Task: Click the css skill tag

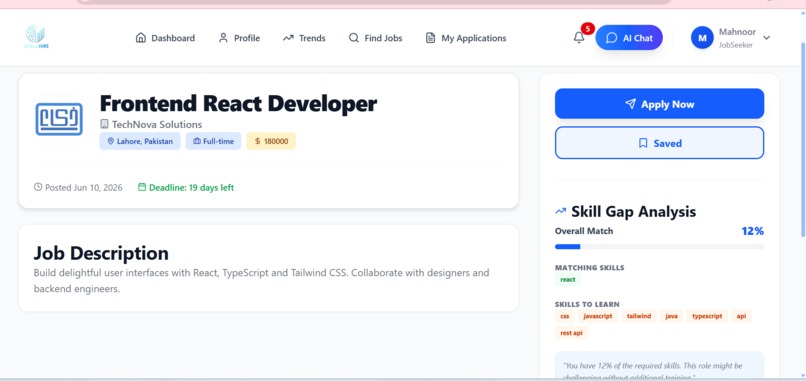Action: 565,316
